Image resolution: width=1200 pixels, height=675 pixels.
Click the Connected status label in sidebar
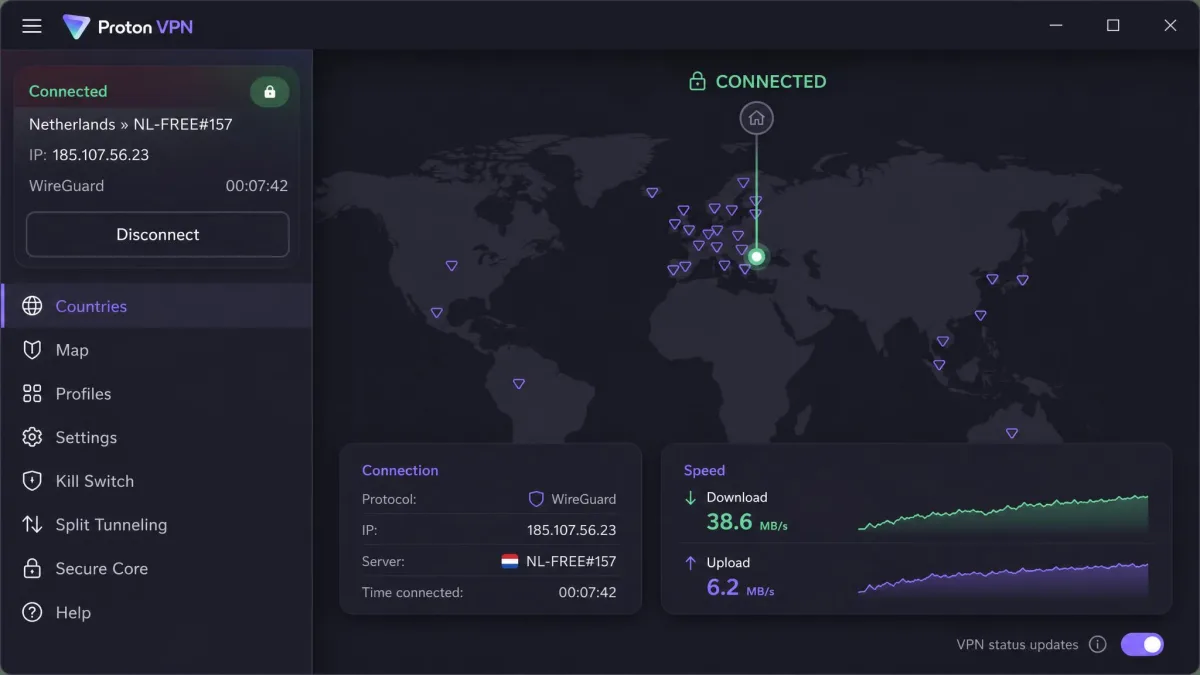(x=68, y=91)
